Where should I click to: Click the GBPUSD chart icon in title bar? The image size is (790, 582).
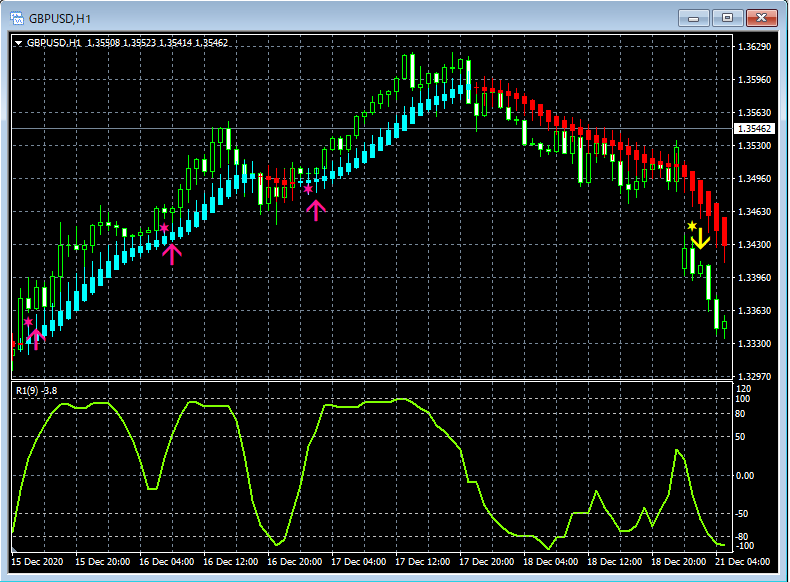(x=17, y=19)
